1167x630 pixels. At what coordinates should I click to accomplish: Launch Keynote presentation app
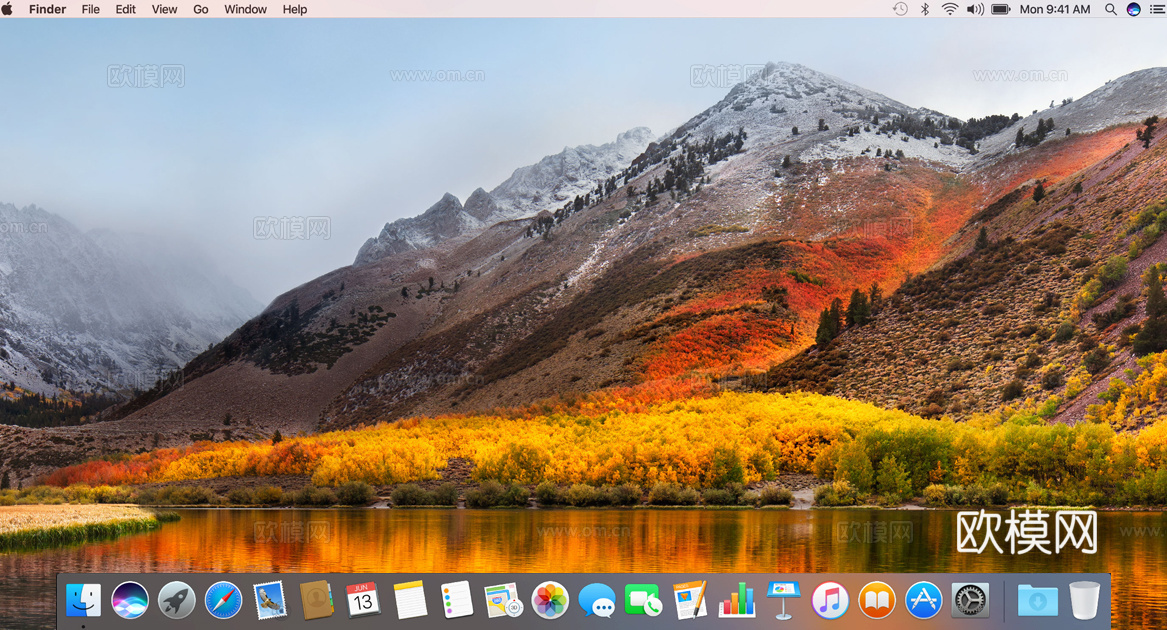pos(783,600)
